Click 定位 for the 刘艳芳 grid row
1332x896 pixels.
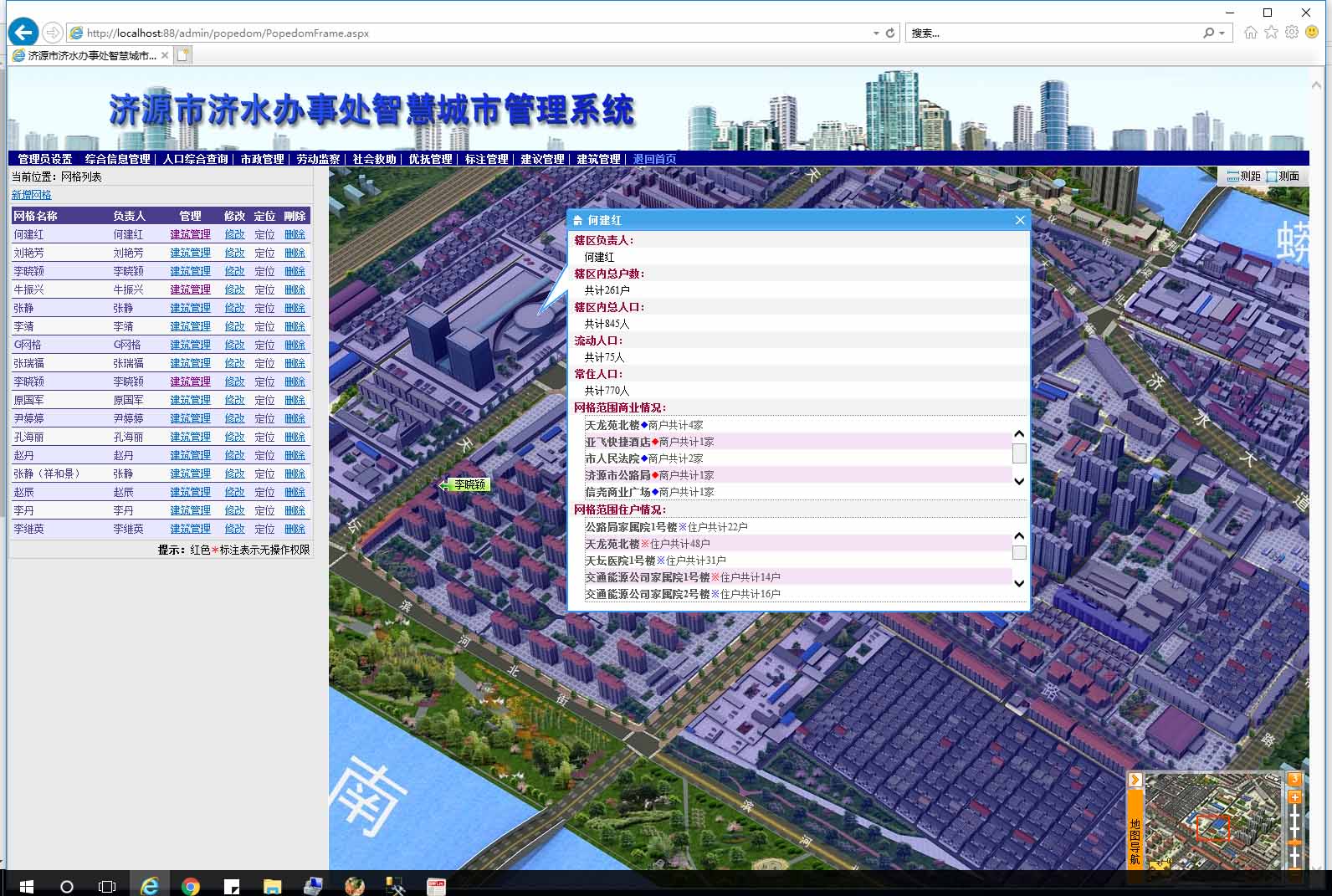pos(264,253)
